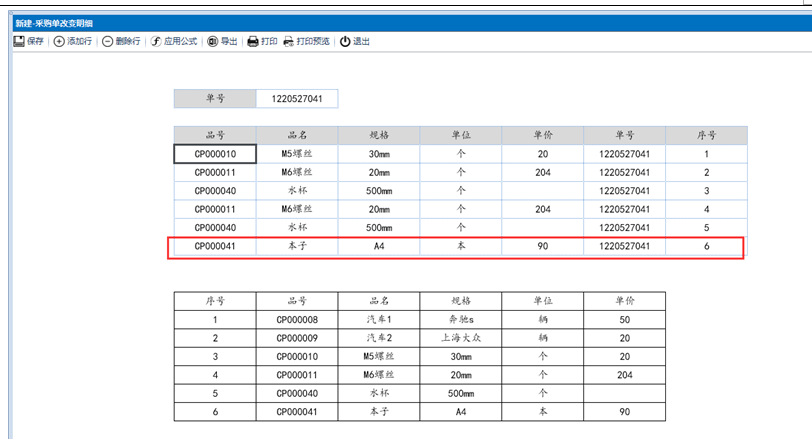Select the CP000010 cell in the upper table
Viewport: 812px width, 441px height.
215,154
